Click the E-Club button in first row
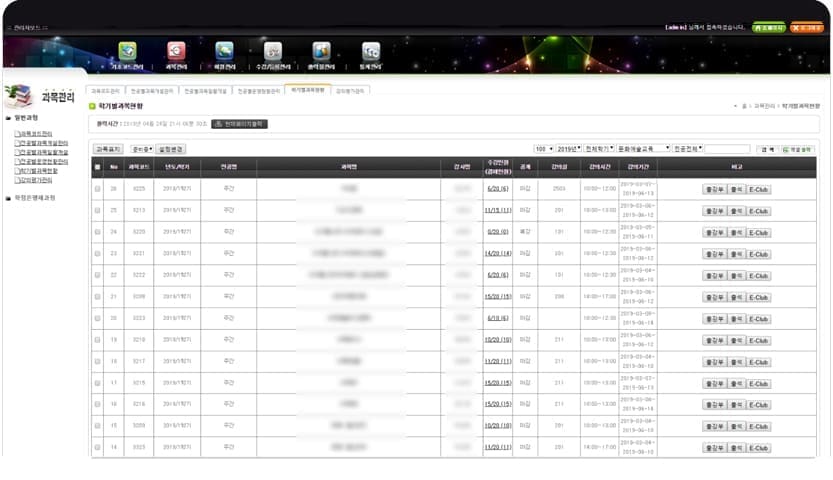The image size is (833, 480). tap(759, 190)
